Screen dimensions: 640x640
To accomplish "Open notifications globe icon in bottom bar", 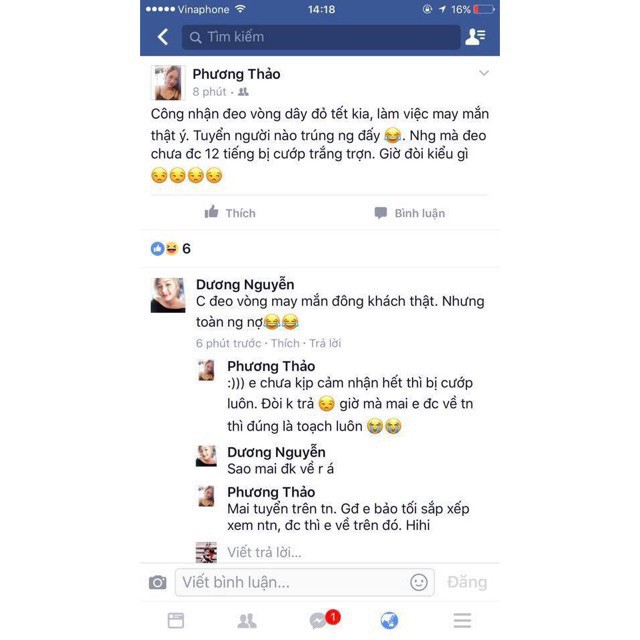I will [x=389, y=620].
